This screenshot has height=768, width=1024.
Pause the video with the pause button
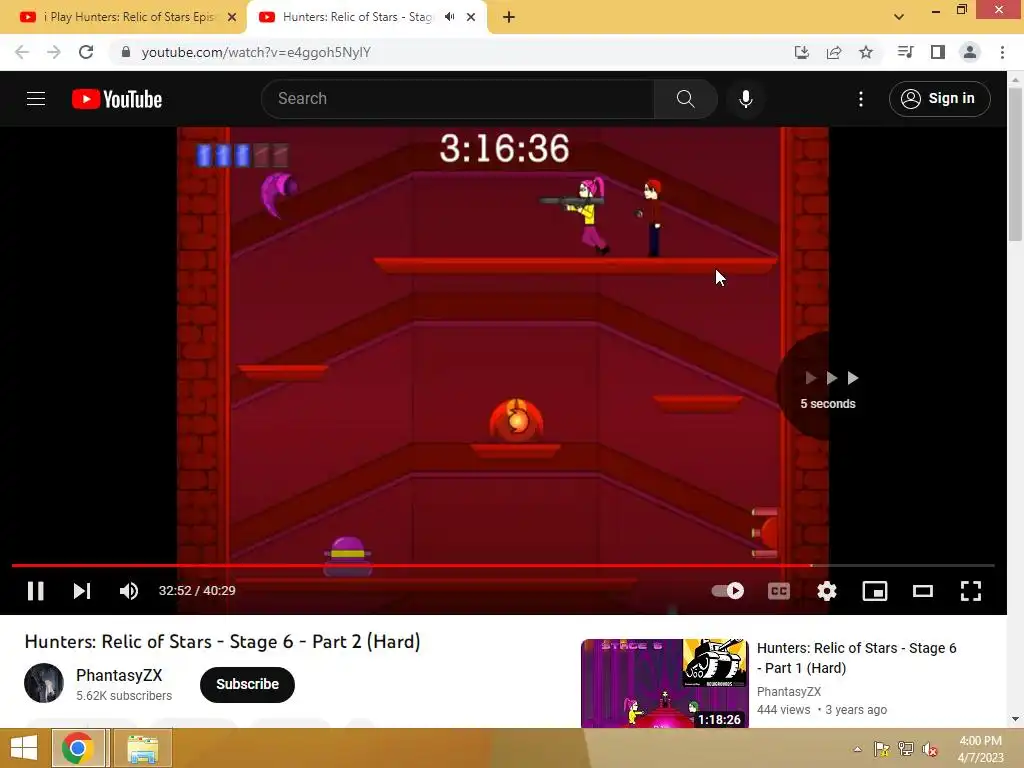point(36,591)
